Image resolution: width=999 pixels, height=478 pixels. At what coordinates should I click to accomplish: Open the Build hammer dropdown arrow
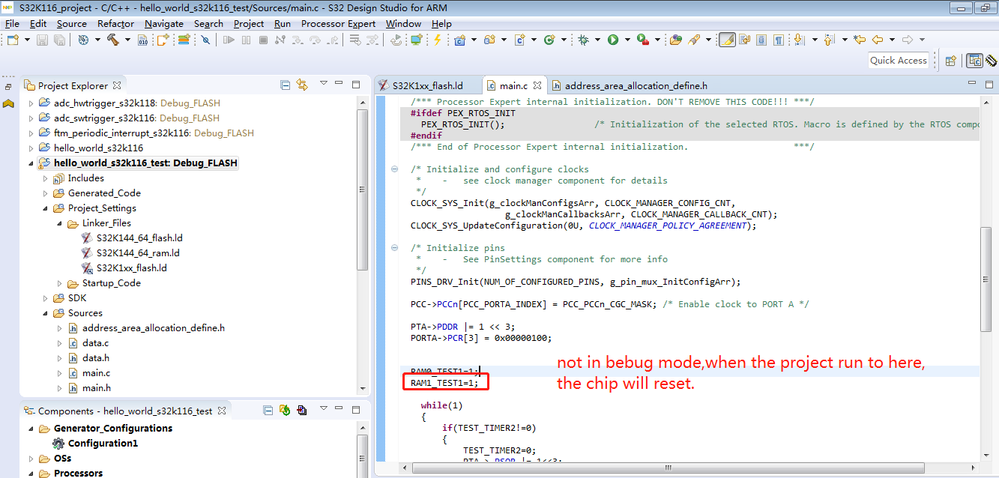click(127, 40)
